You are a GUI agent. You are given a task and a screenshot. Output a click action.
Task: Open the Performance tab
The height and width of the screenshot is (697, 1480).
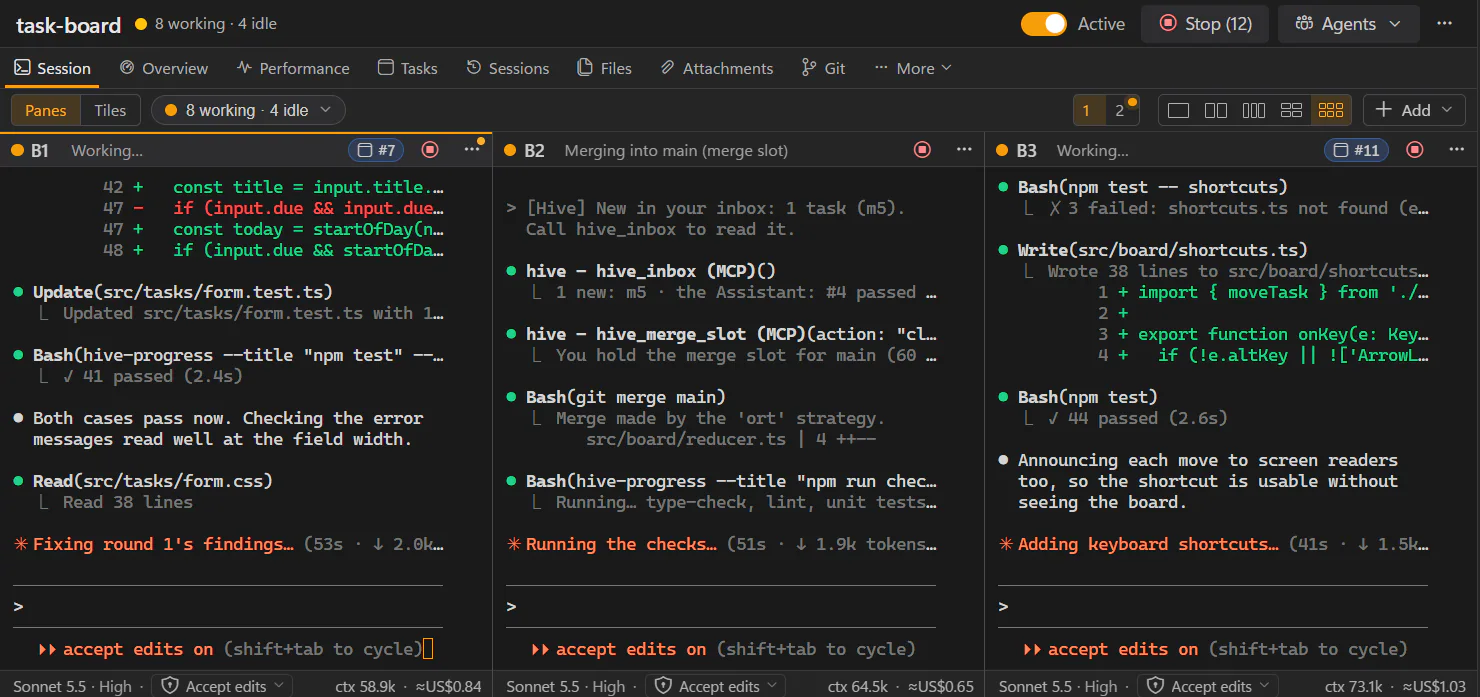tap(293, 68)
